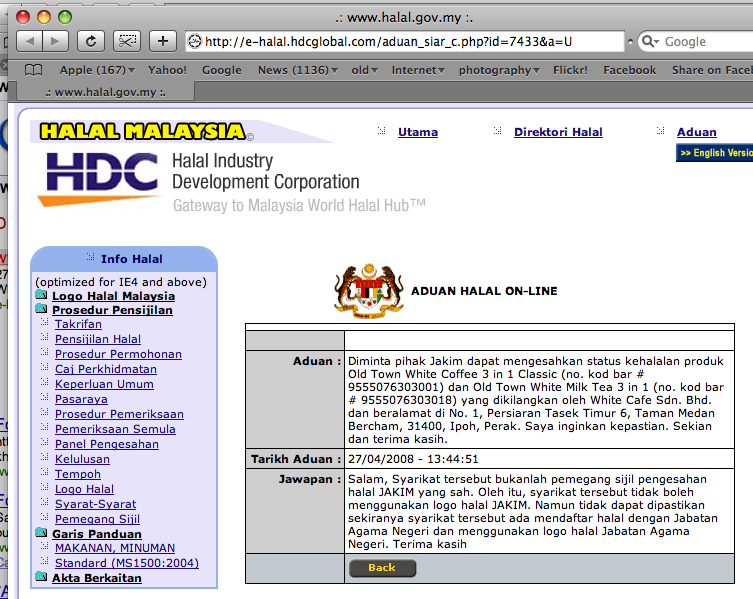This screenshot has height=599, width=753.
Task: Reload the page with the refresh icon
Action: click(x=91, y=41)
